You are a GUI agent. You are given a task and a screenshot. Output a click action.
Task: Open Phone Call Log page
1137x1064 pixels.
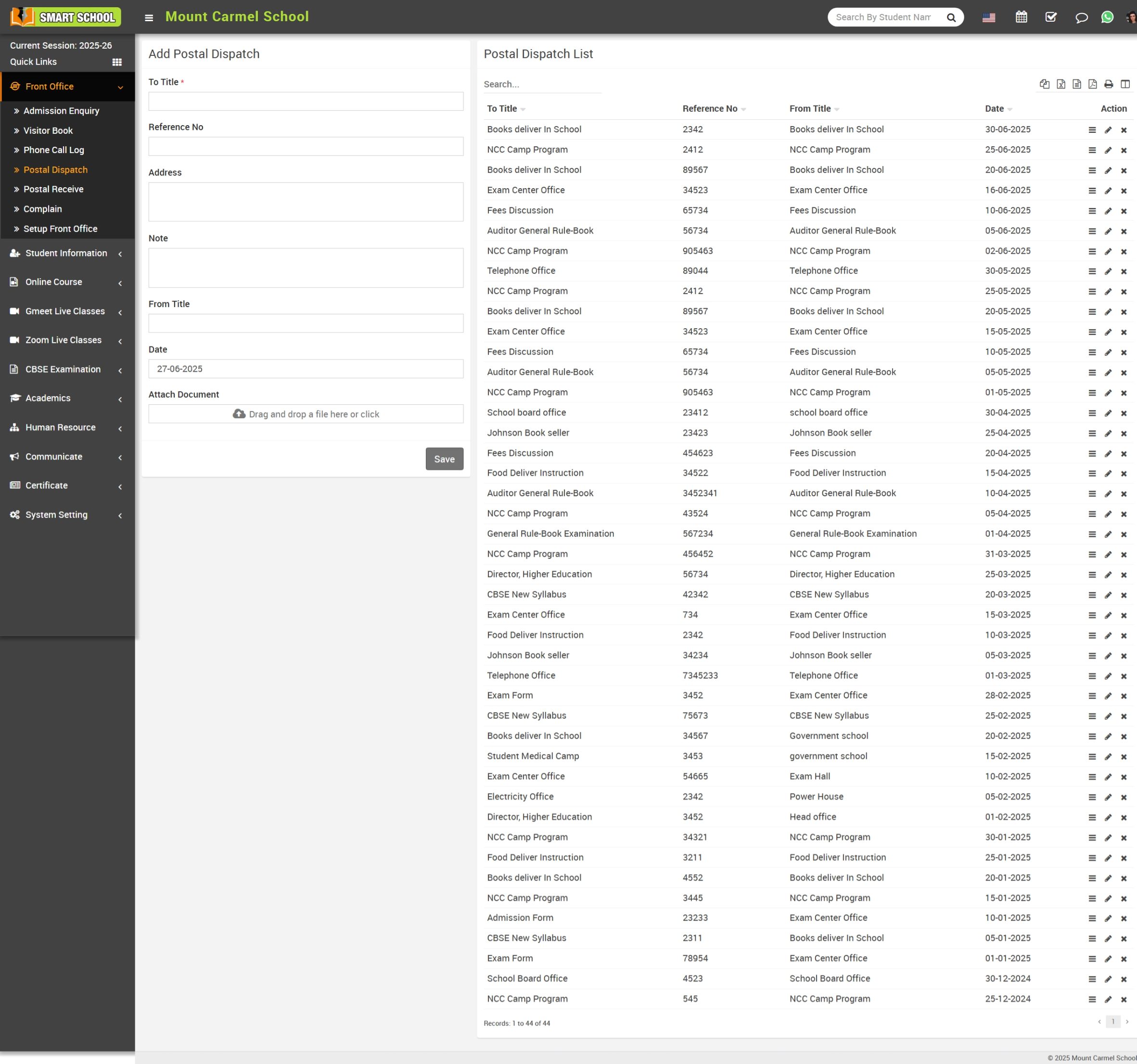tap(54, 150)
